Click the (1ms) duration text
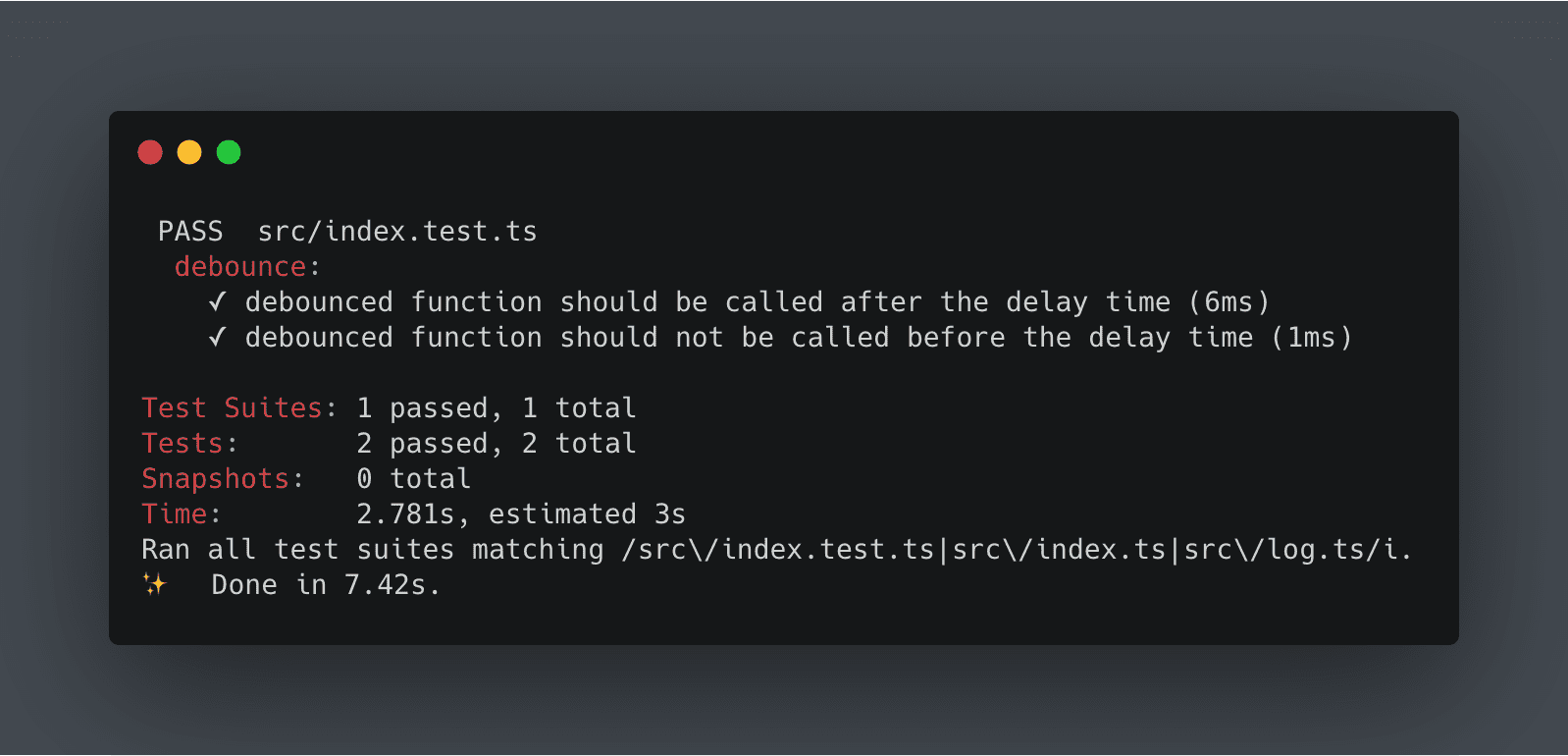 tap(1311, 337)
